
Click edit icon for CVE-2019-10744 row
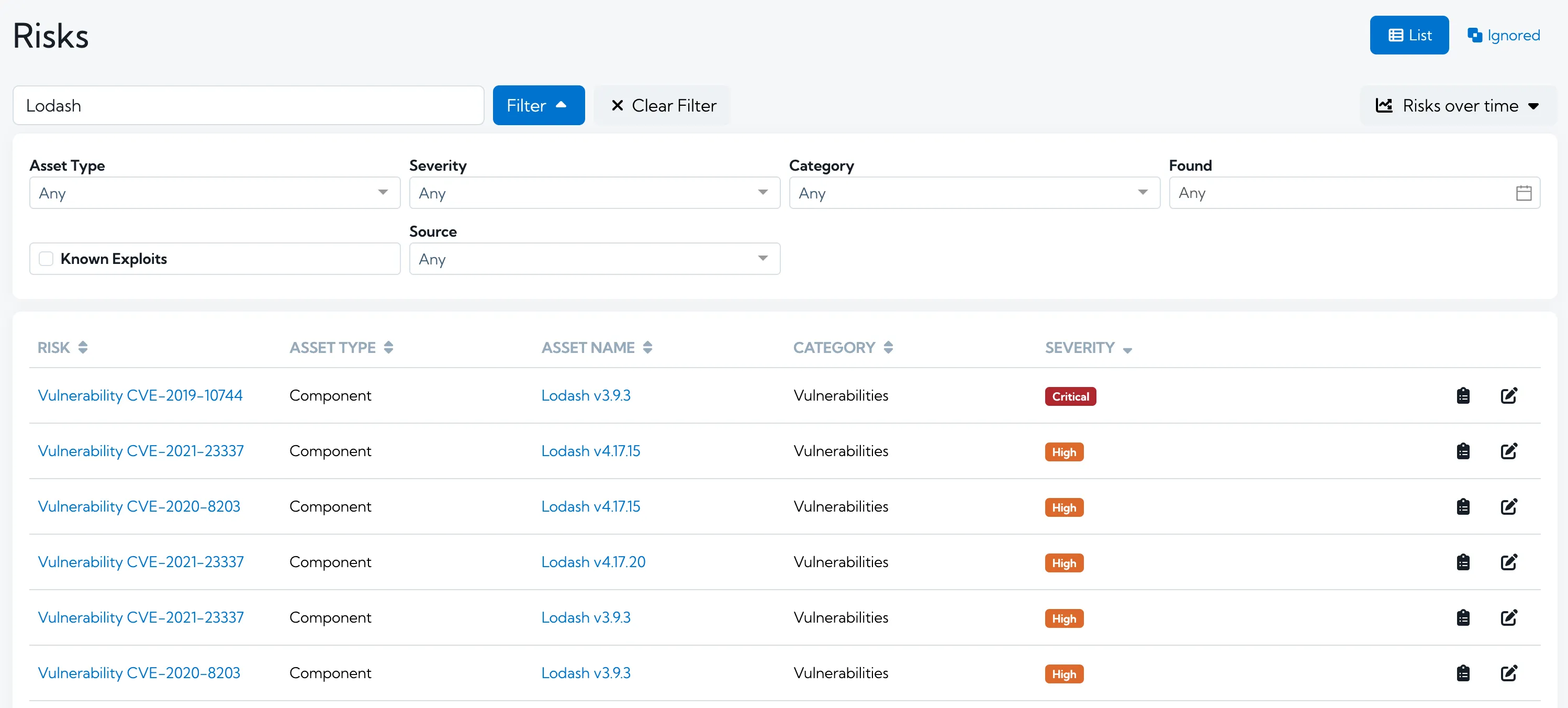point(1508,395)
